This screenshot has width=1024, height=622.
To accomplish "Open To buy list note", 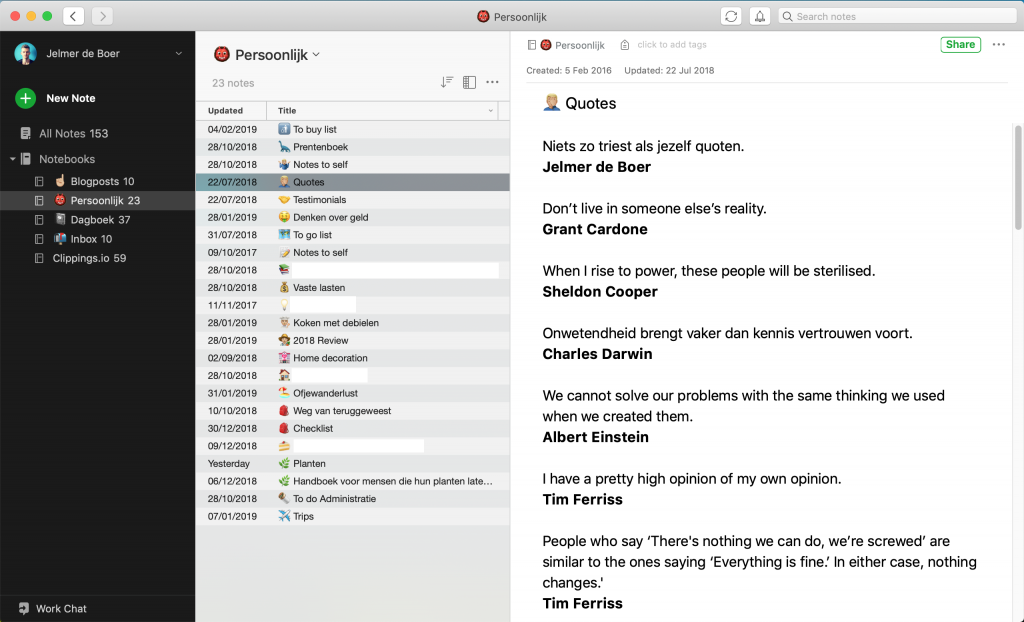I will click(x=353, y=129).
